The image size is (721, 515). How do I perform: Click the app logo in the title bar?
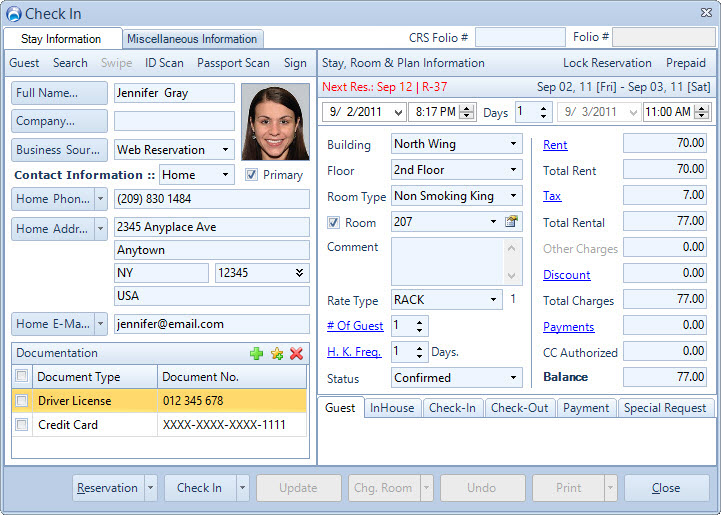(14, 14)
